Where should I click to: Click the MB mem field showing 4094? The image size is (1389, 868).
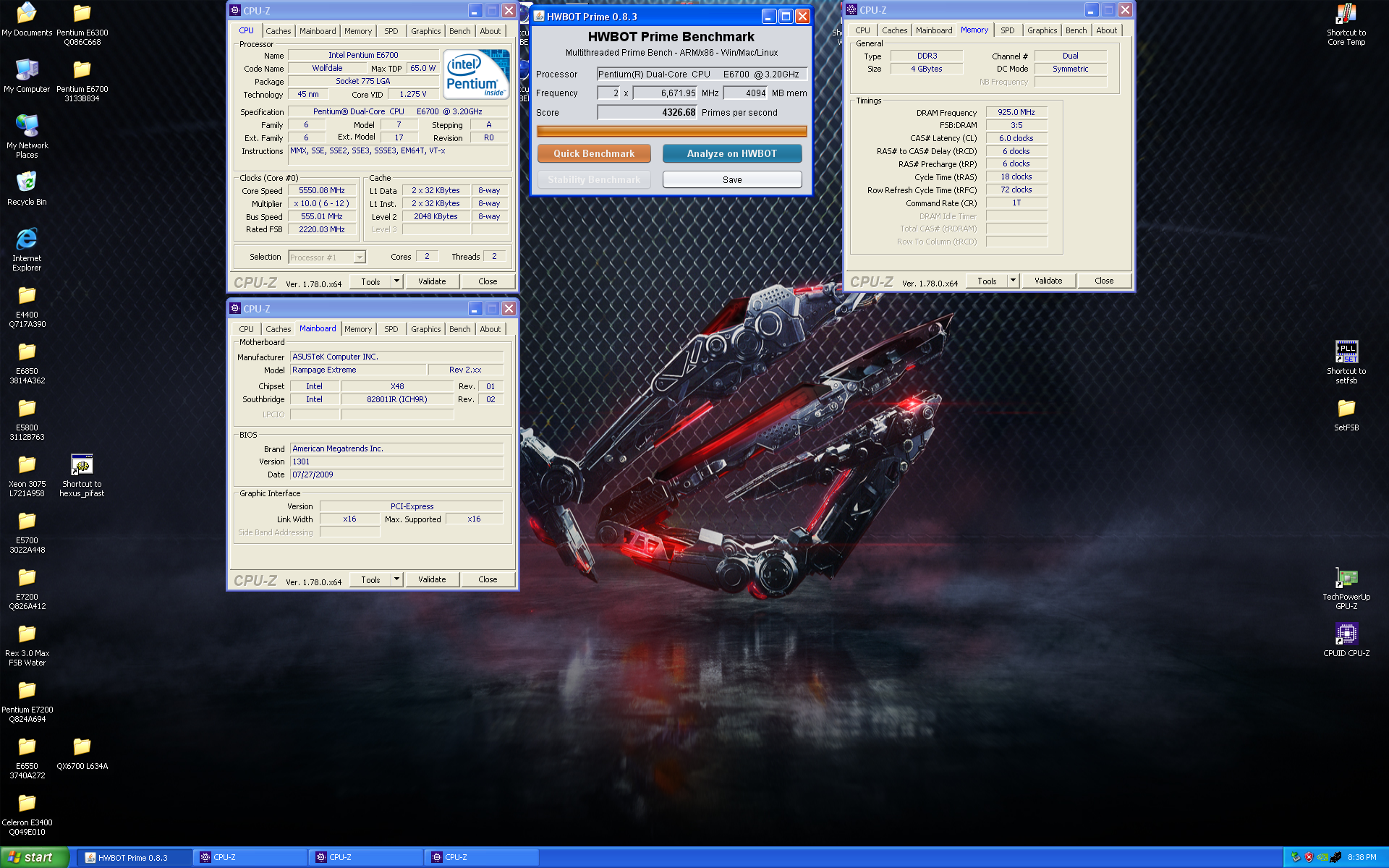point(745,93)
